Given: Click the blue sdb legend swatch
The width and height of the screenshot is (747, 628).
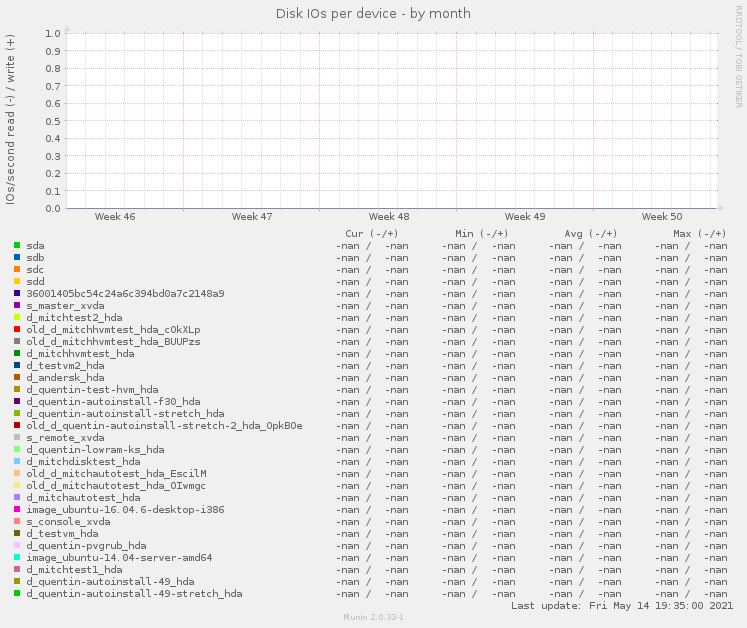Looking at the screenshot, I should click(17, 257).
